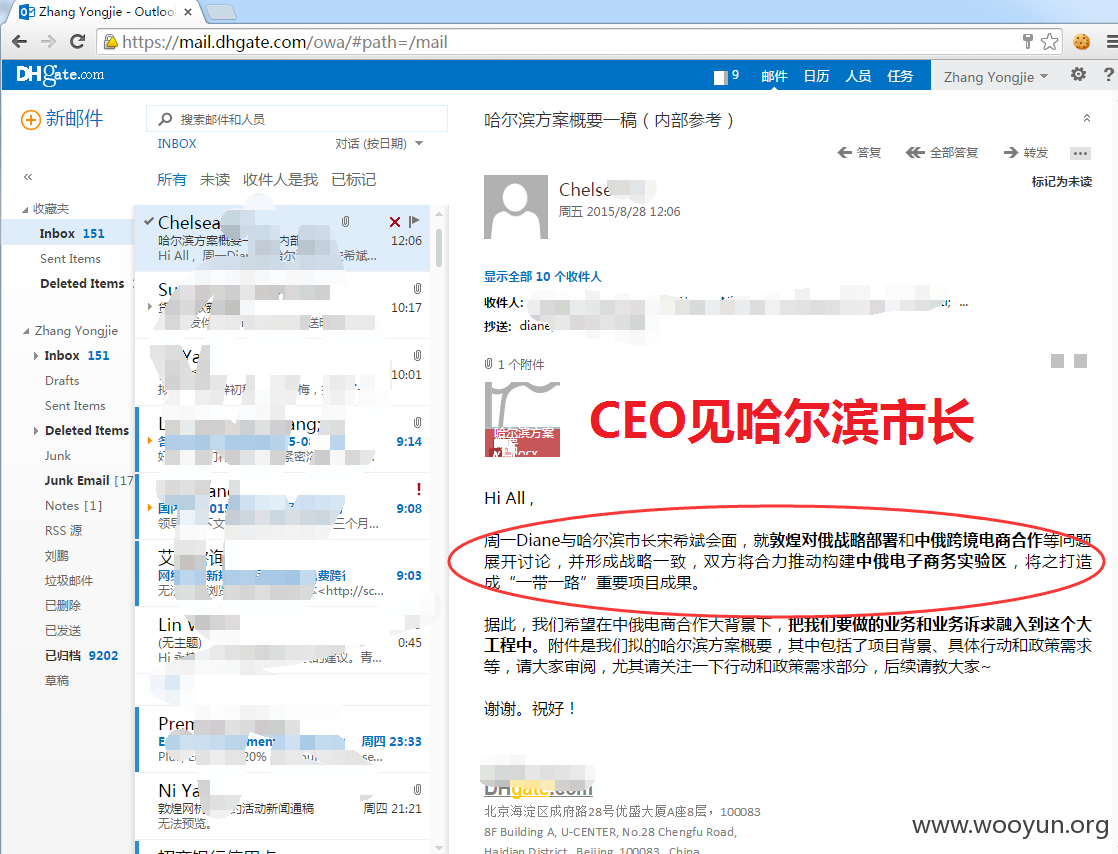Open the cookie extension icon
The image size is (1118, 854).
click(1082, 41)
